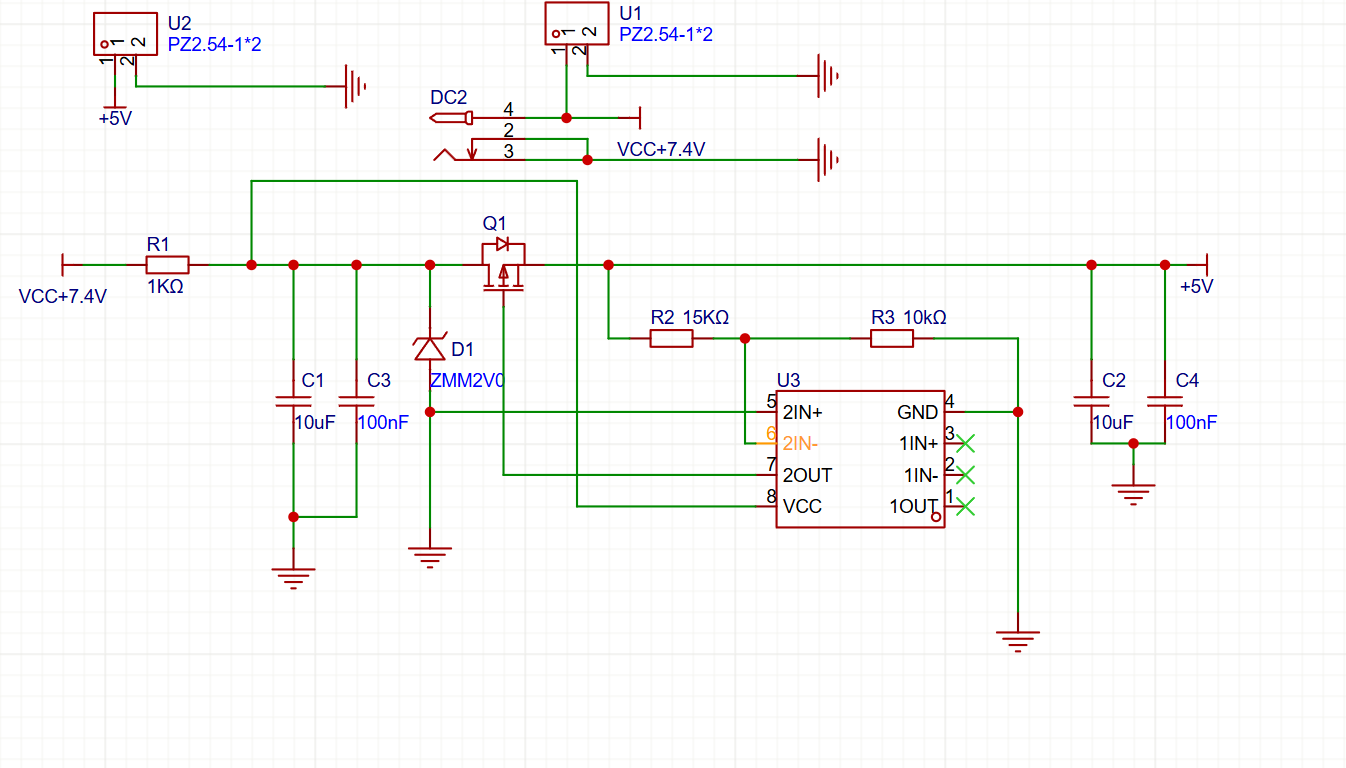
Task: Click the ground symbol below C2 and C4
Action: click(x=1133, y=494)
